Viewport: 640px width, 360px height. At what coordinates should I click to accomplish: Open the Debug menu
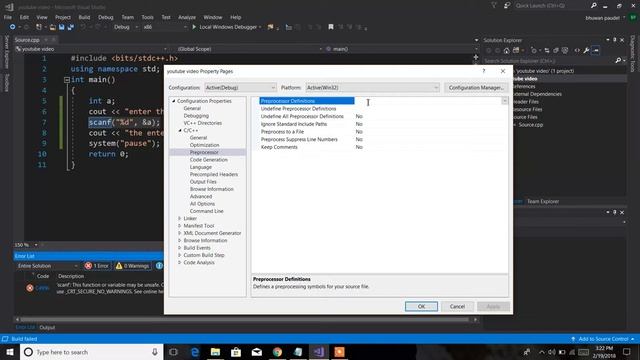(x=105, y=17)
